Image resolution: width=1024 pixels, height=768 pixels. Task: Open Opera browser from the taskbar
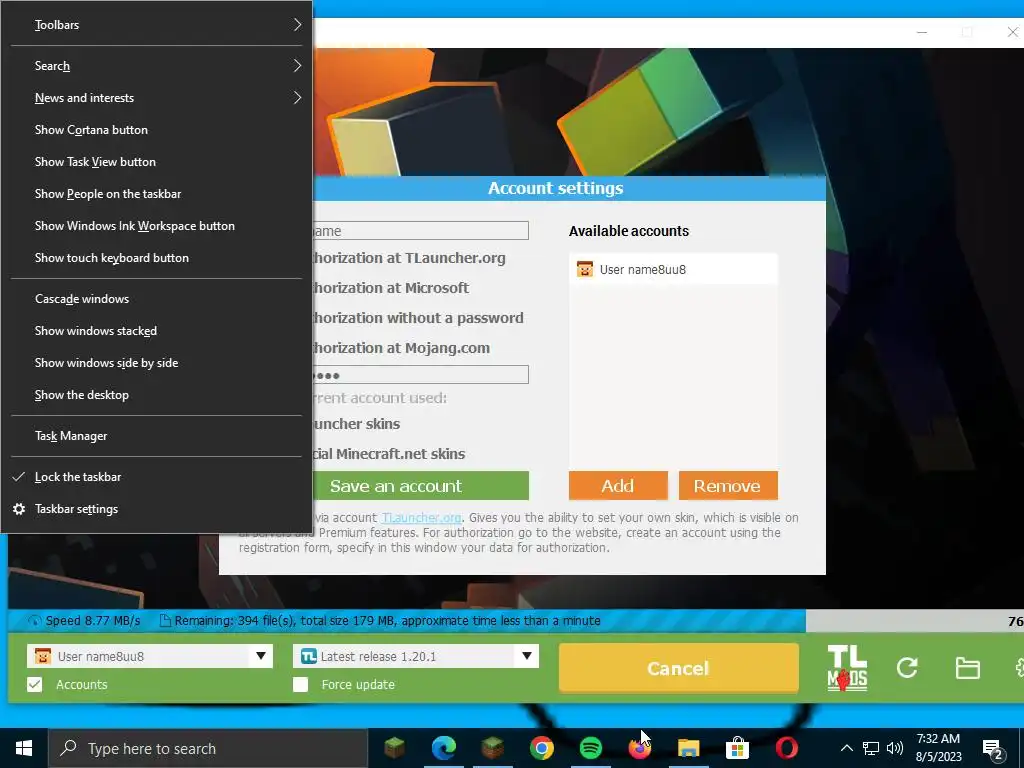[x=786, y=748]
